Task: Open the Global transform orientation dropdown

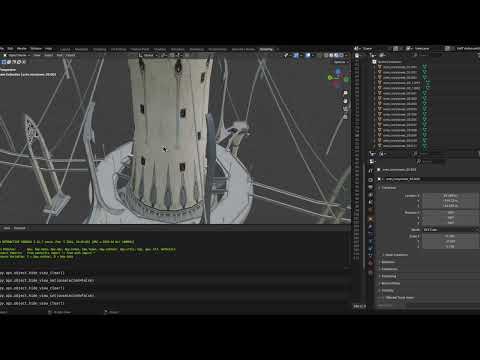Action: [x=148, y=55]
